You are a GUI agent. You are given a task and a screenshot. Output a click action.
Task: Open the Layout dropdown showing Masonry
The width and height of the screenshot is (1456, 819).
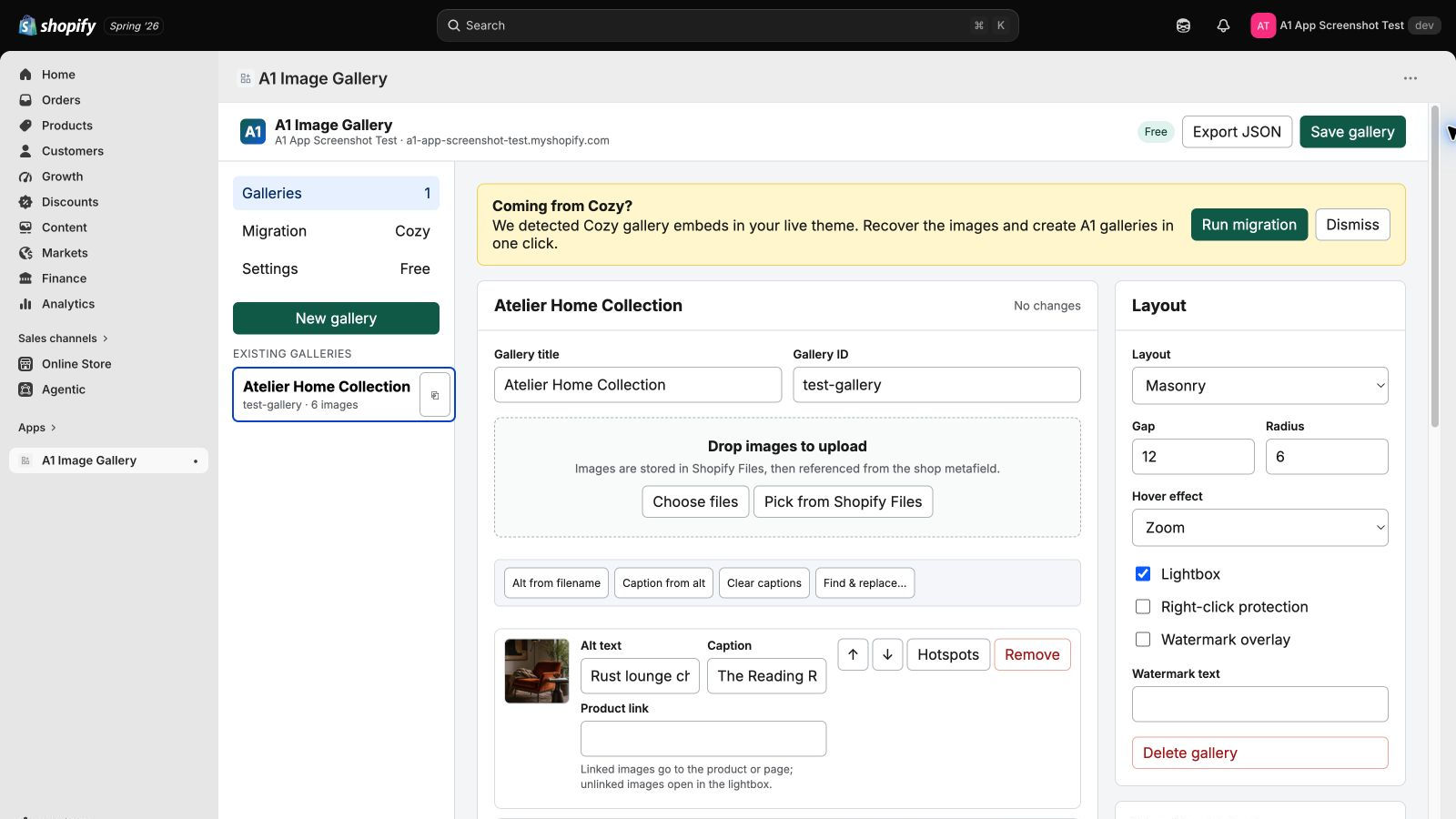coord(1260,386)
